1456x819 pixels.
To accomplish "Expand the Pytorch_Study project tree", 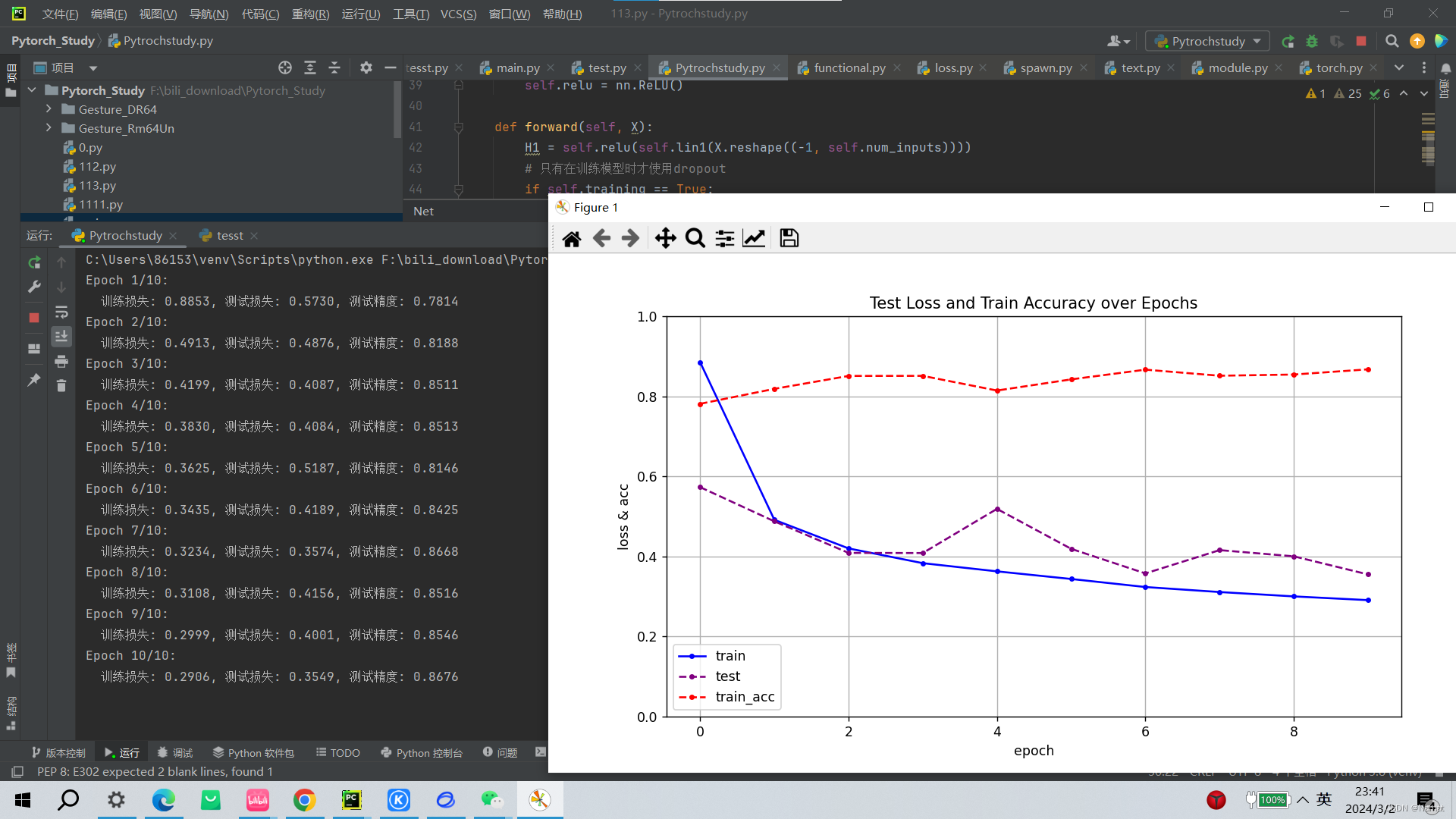I will (x=33, y=89).
